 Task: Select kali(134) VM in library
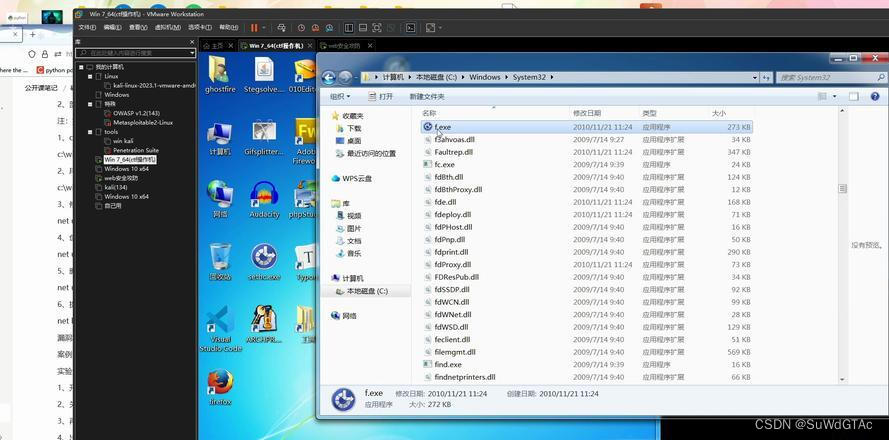pos(111,187)
